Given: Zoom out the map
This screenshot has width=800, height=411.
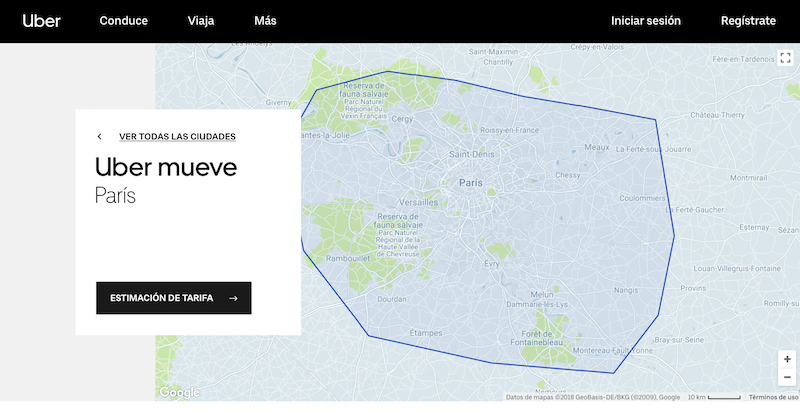Looking at the screenshot, I should tap(787, 377).
